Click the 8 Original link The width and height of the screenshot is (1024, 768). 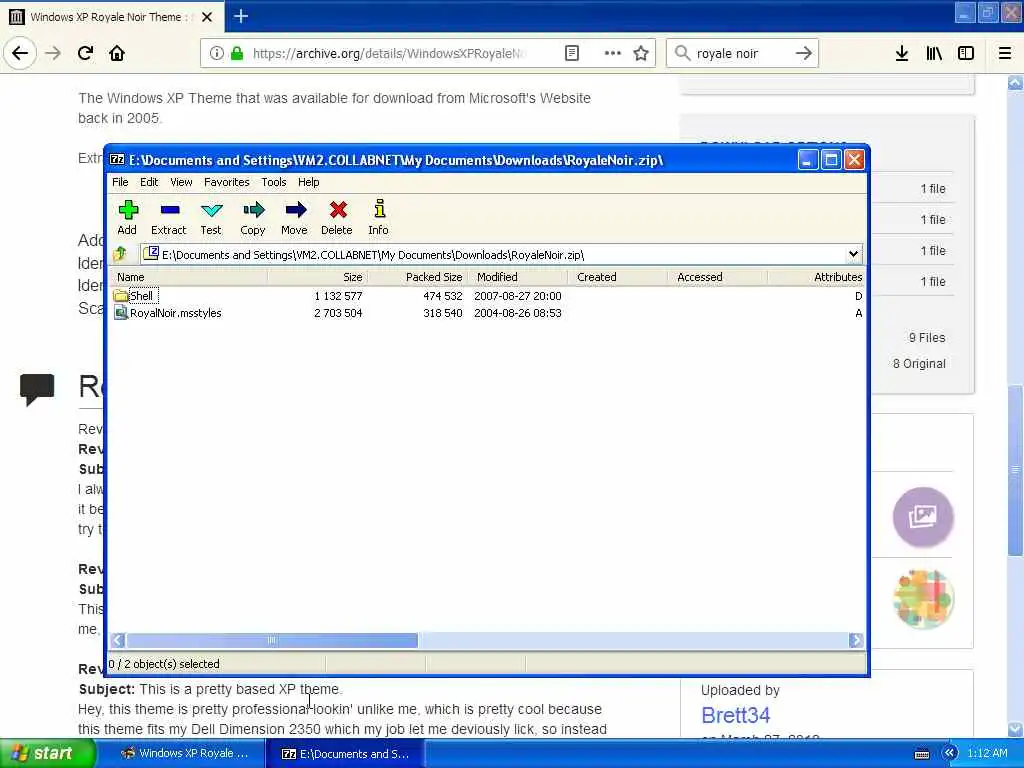point(919,364)
